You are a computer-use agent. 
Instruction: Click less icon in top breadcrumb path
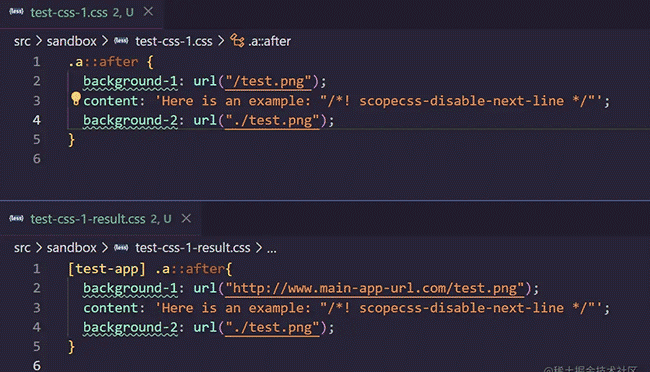tap(121, 41)
